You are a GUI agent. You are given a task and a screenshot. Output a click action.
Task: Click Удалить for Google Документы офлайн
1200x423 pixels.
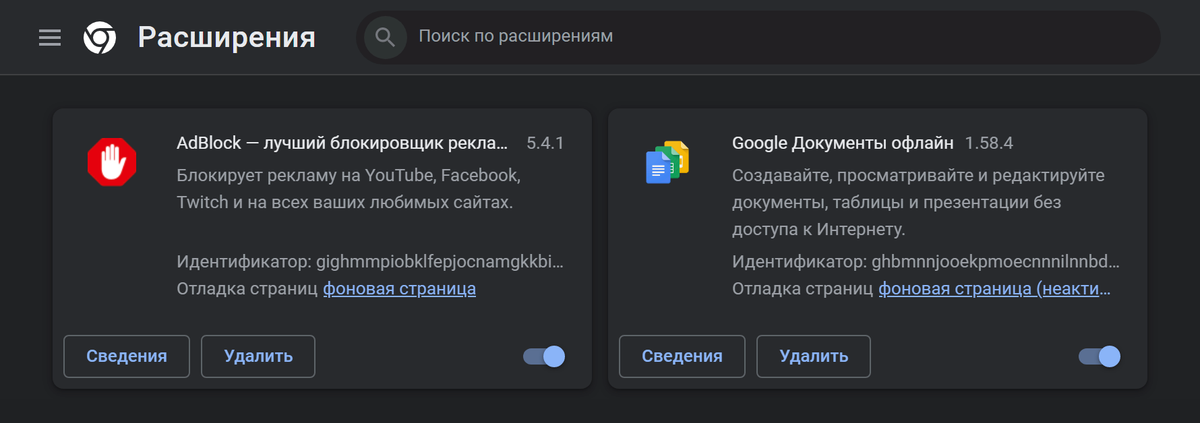[x=814, y=356]
